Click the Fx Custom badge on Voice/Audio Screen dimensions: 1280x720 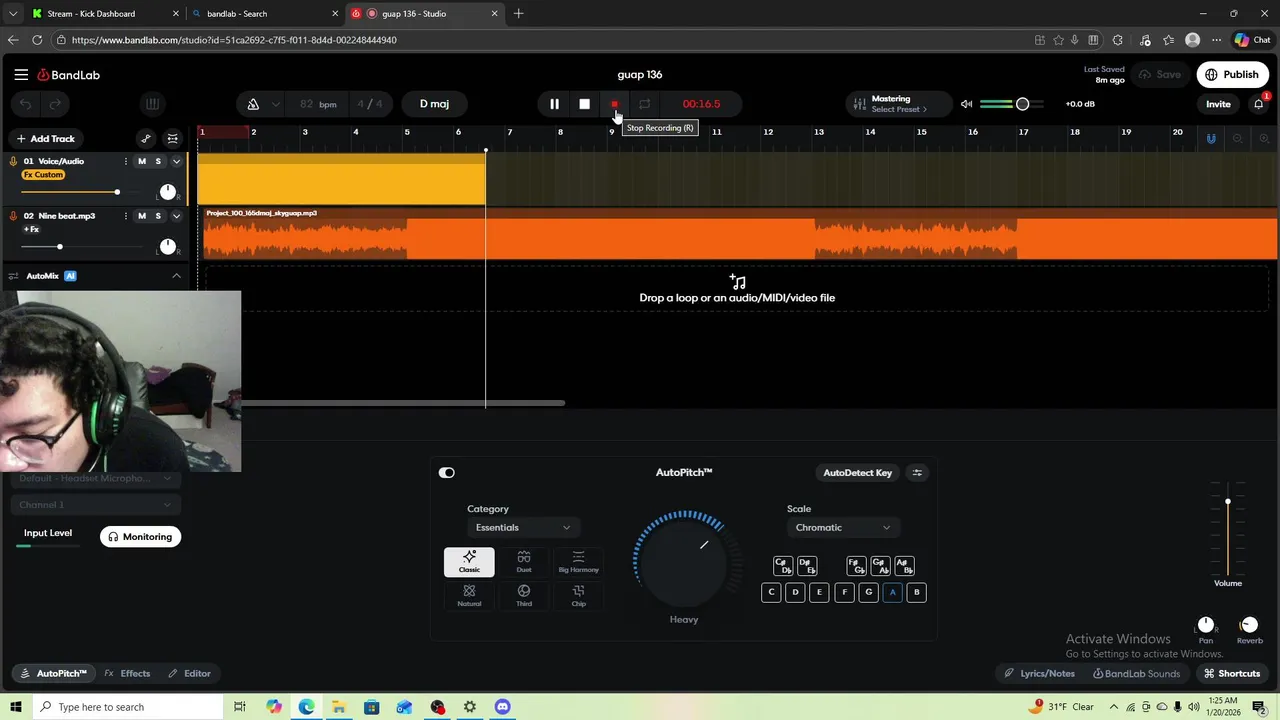(43, 175)
